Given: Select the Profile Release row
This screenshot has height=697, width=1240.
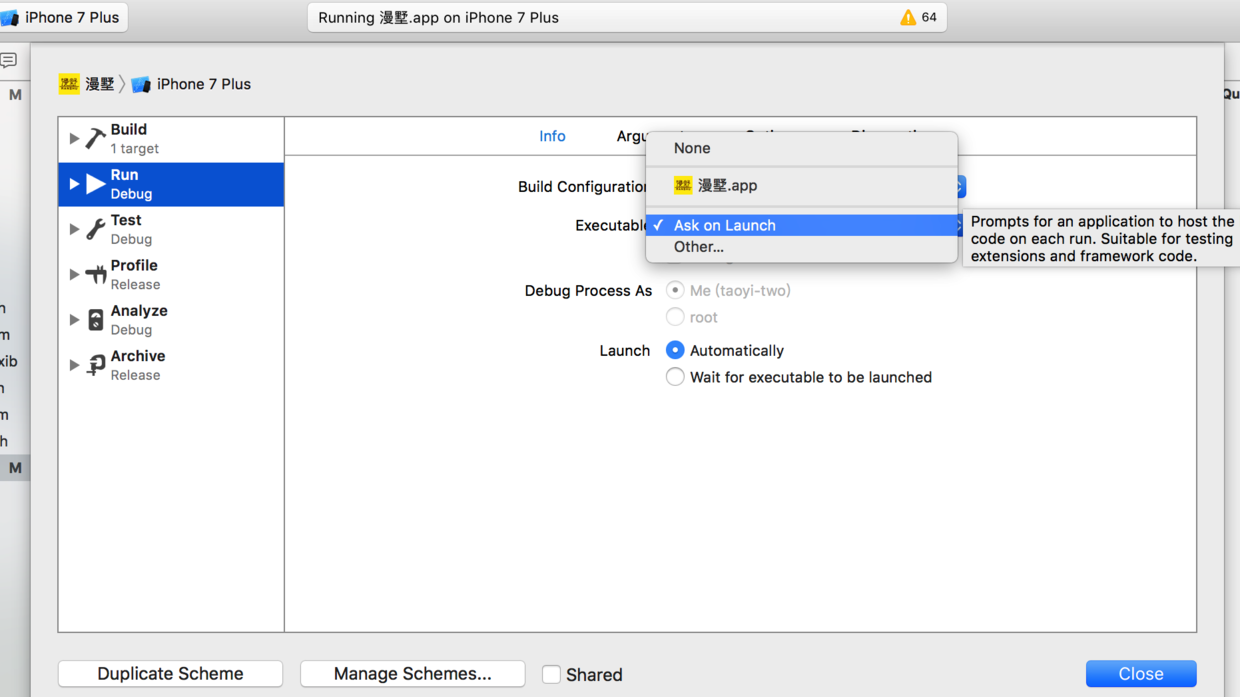Looking at the screenshot, I should pos(171,275).
